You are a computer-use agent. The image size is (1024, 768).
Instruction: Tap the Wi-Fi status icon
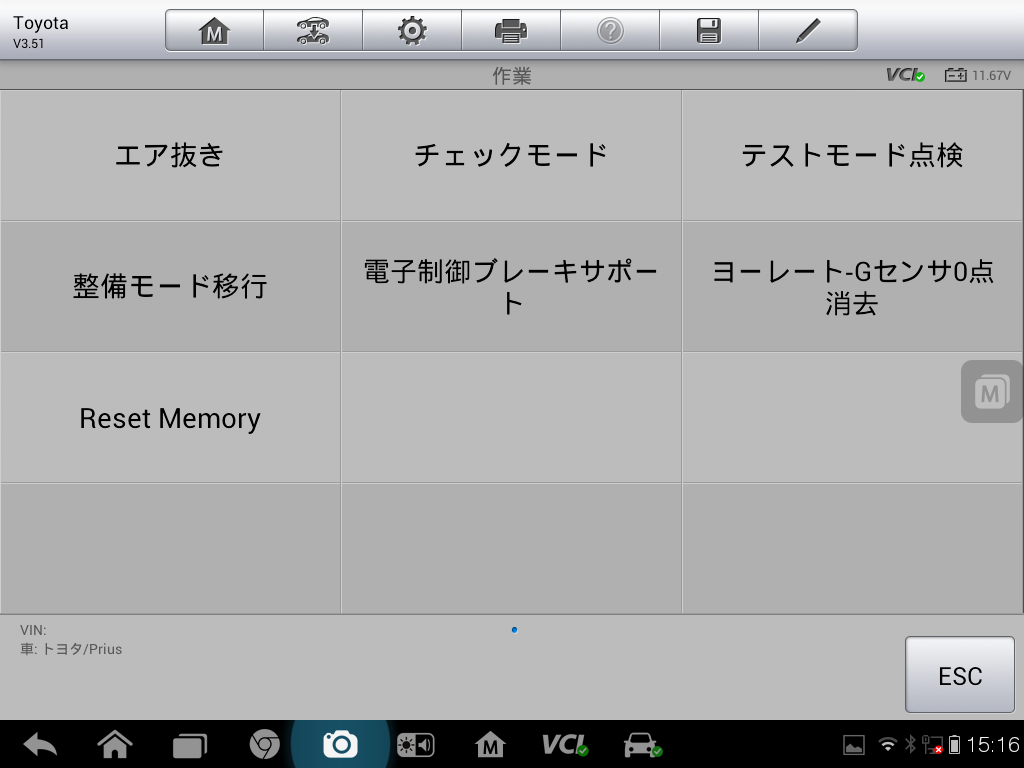click(888, 744)
